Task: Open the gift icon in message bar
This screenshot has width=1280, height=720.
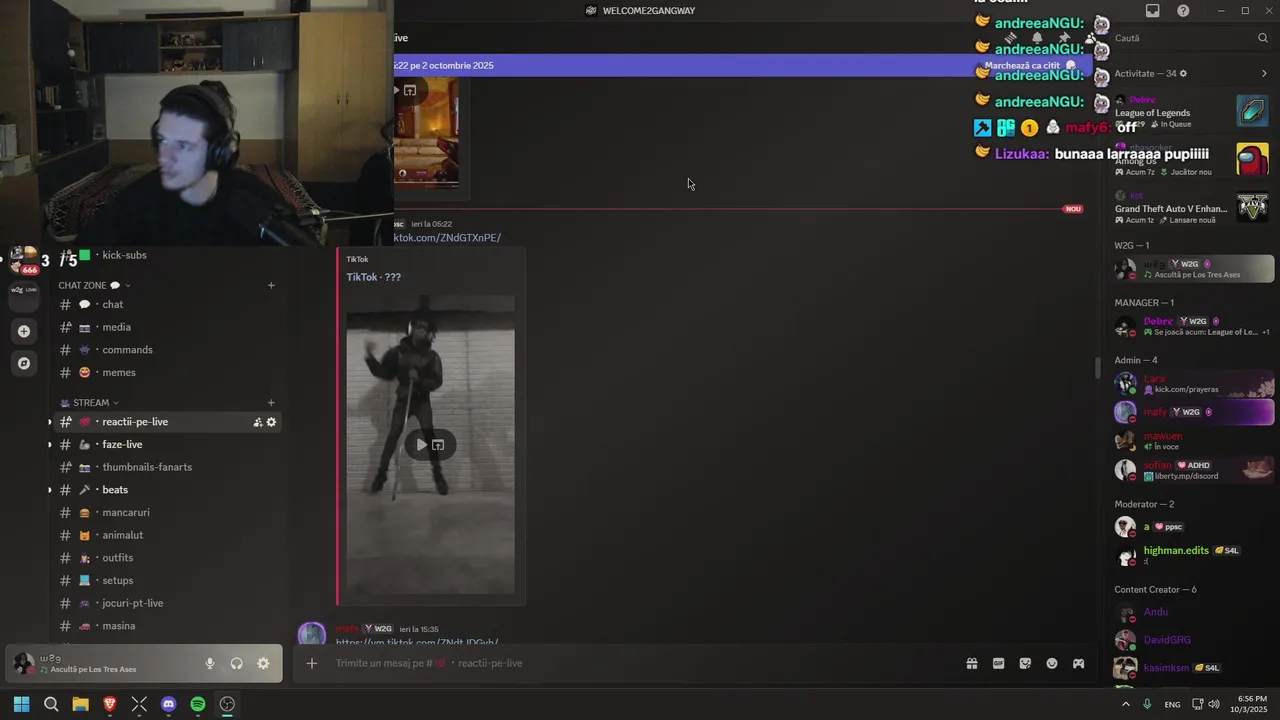Action: tap(971, 663)
